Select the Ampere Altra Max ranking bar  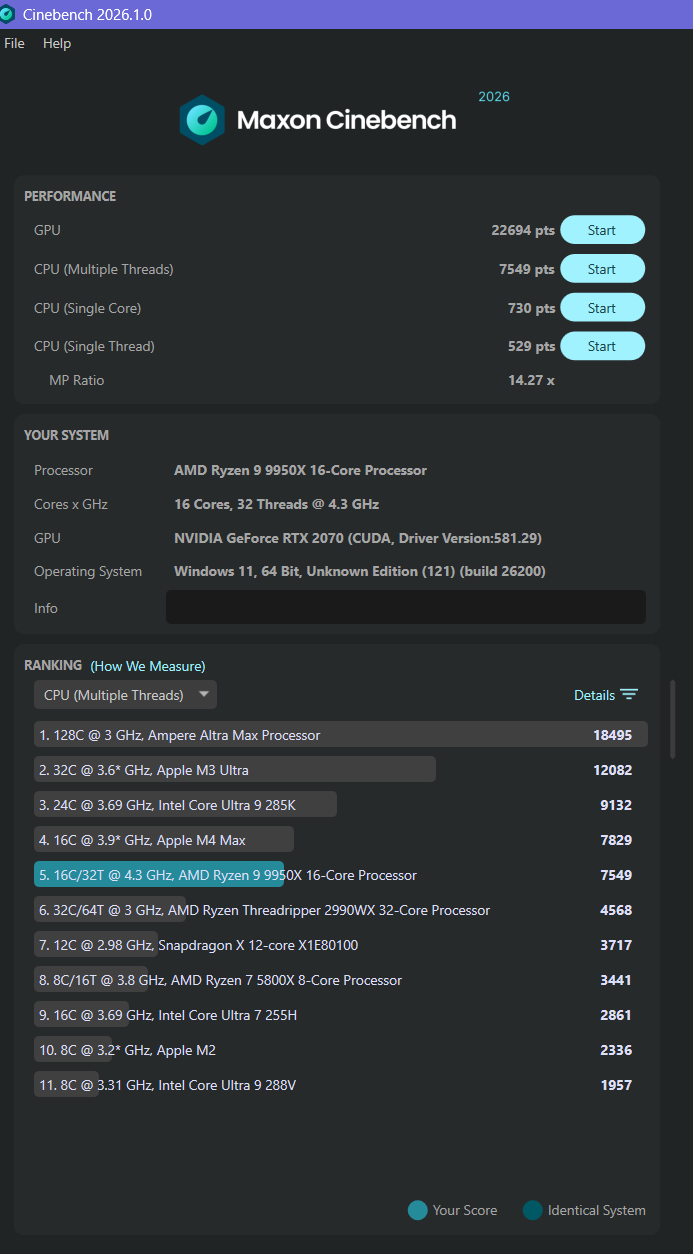click(340, 735)
